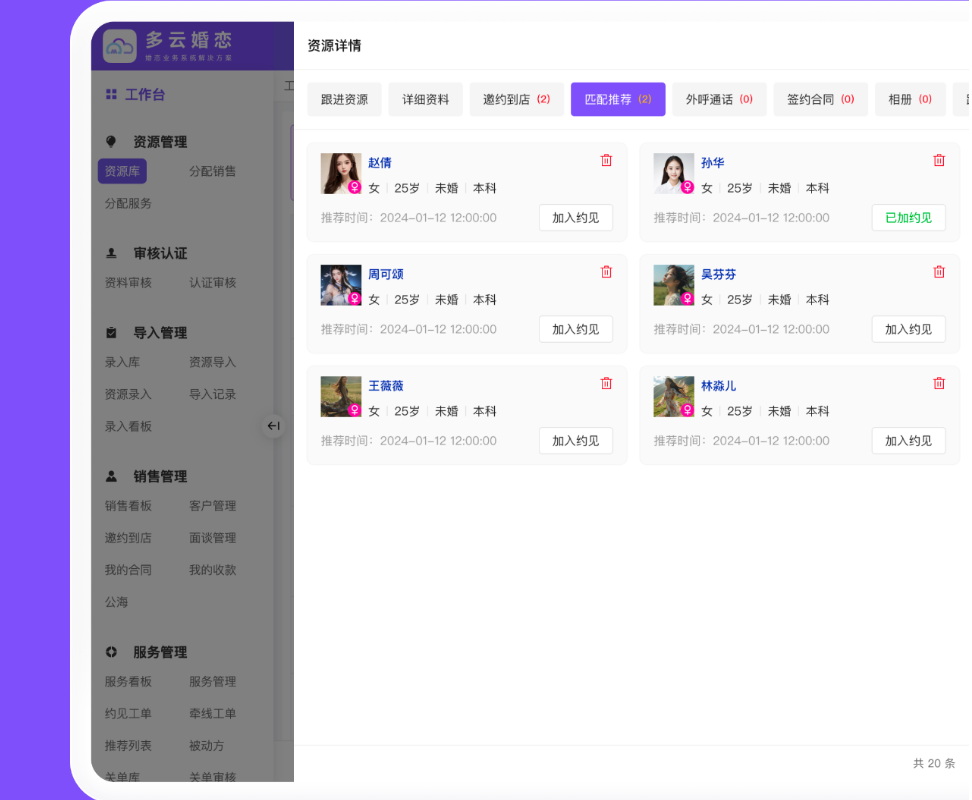
Task: Remove 林淼儿 with the trash icon
Action: pos(938,384)
